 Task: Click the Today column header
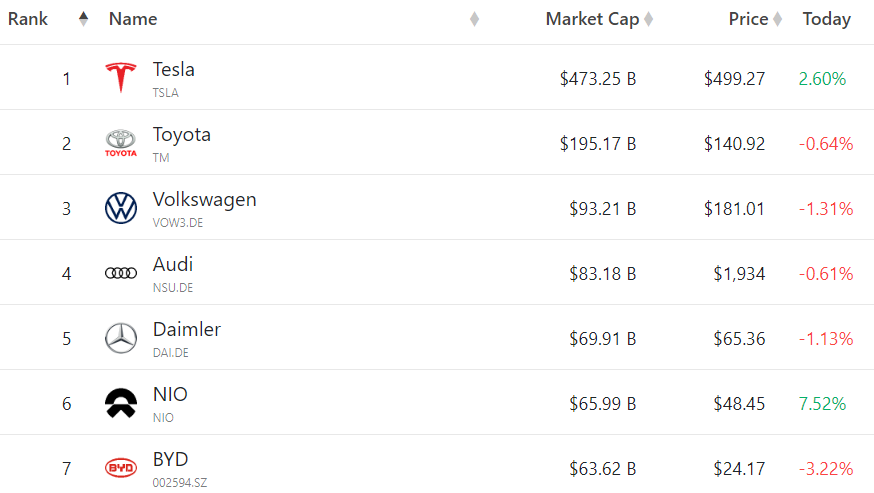pos(827,19)
